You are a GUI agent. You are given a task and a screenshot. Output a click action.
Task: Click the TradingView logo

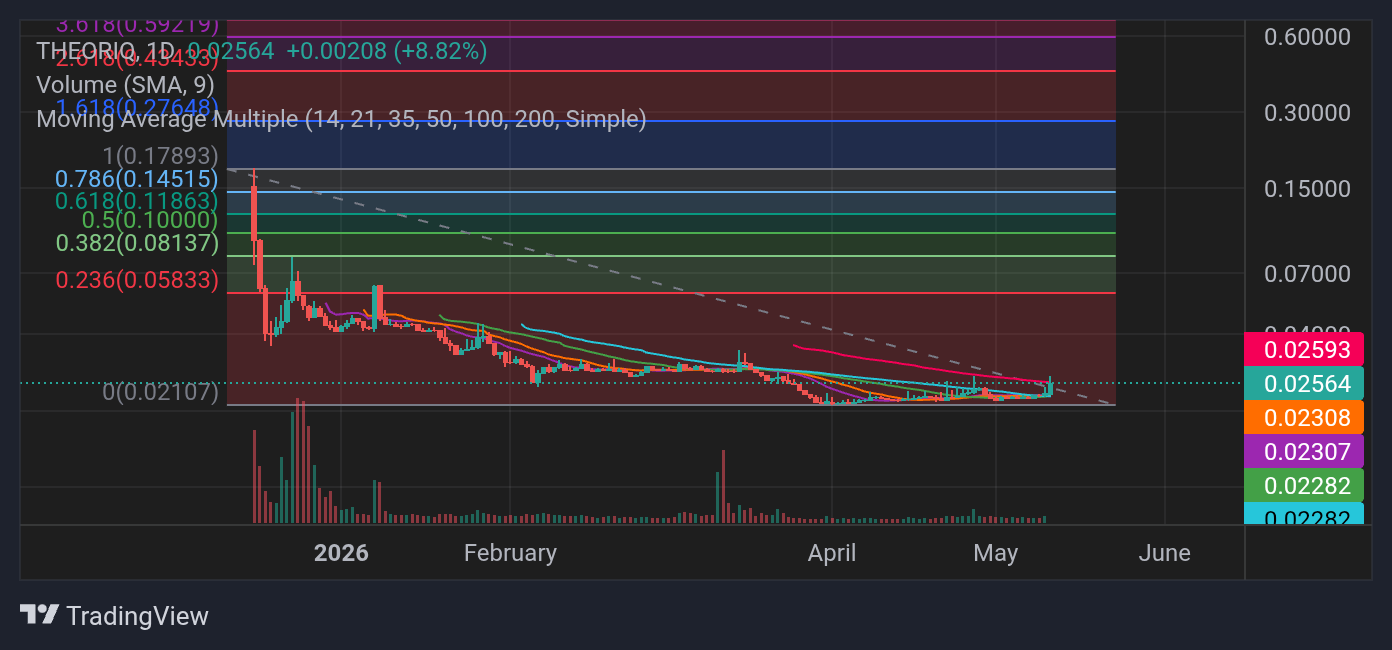(x=40, y=614)
